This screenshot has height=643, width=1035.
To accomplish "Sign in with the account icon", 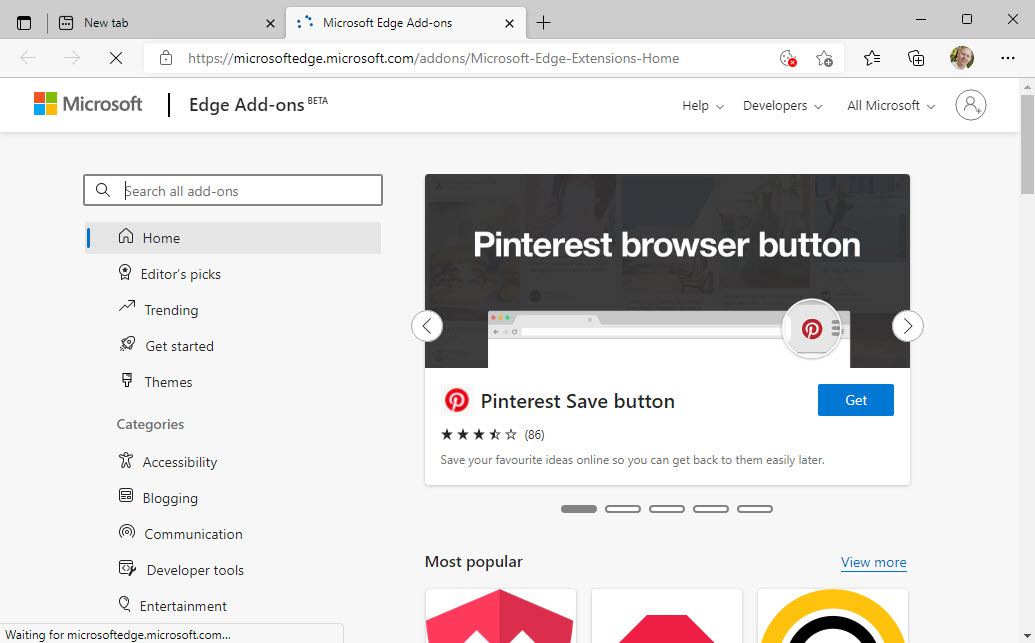I will [970, 105].
